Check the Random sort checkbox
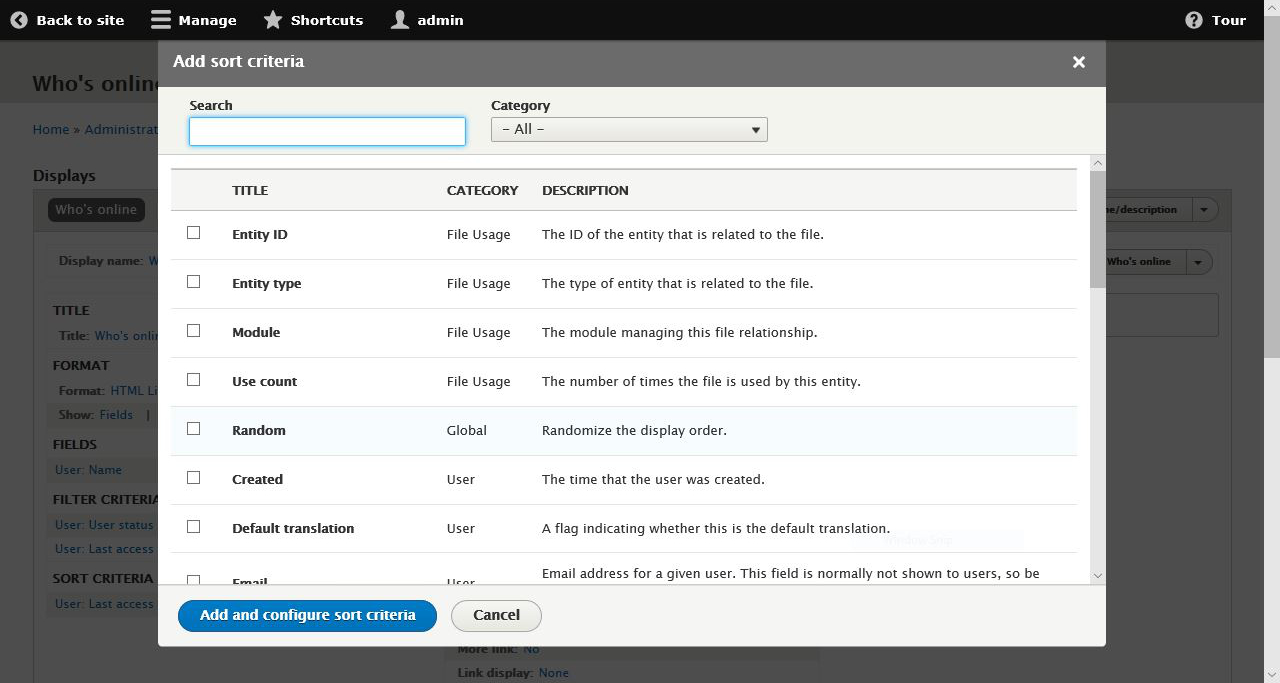Viewport: 1280px width, 683px height. (194, 428)
